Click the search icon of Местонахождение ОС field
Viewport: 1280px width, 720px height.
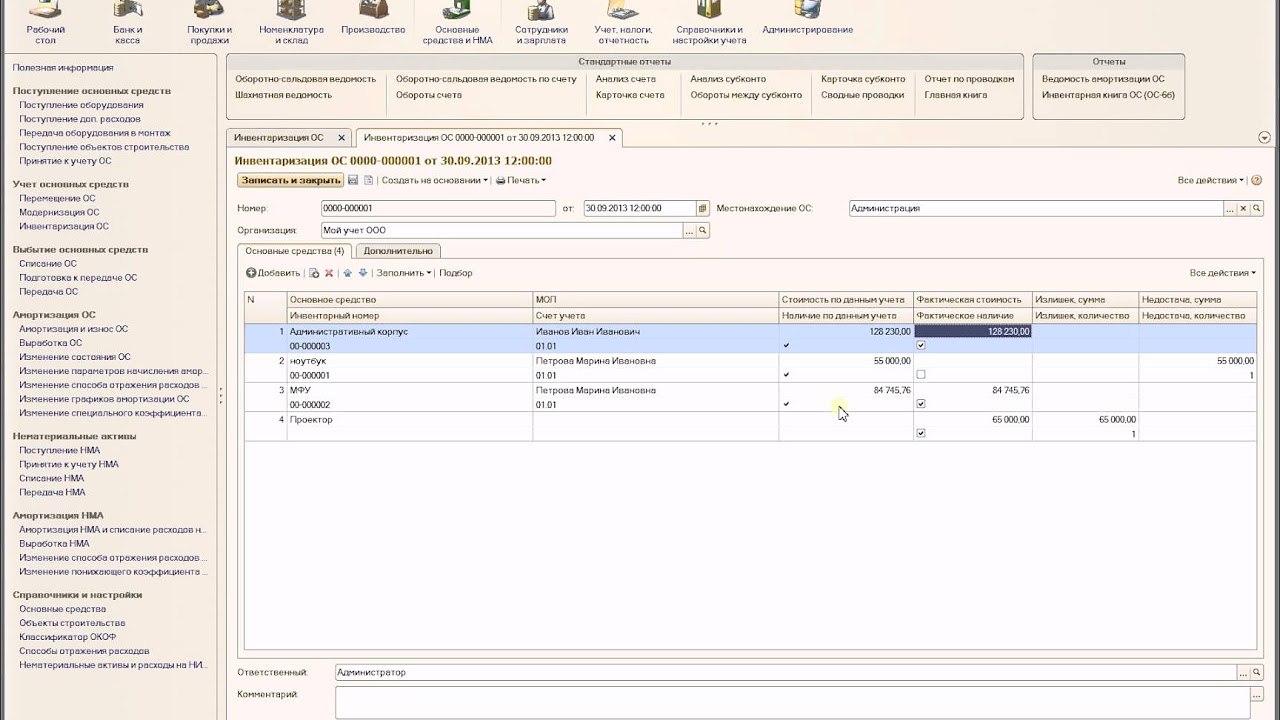[x=1257, y=208]
